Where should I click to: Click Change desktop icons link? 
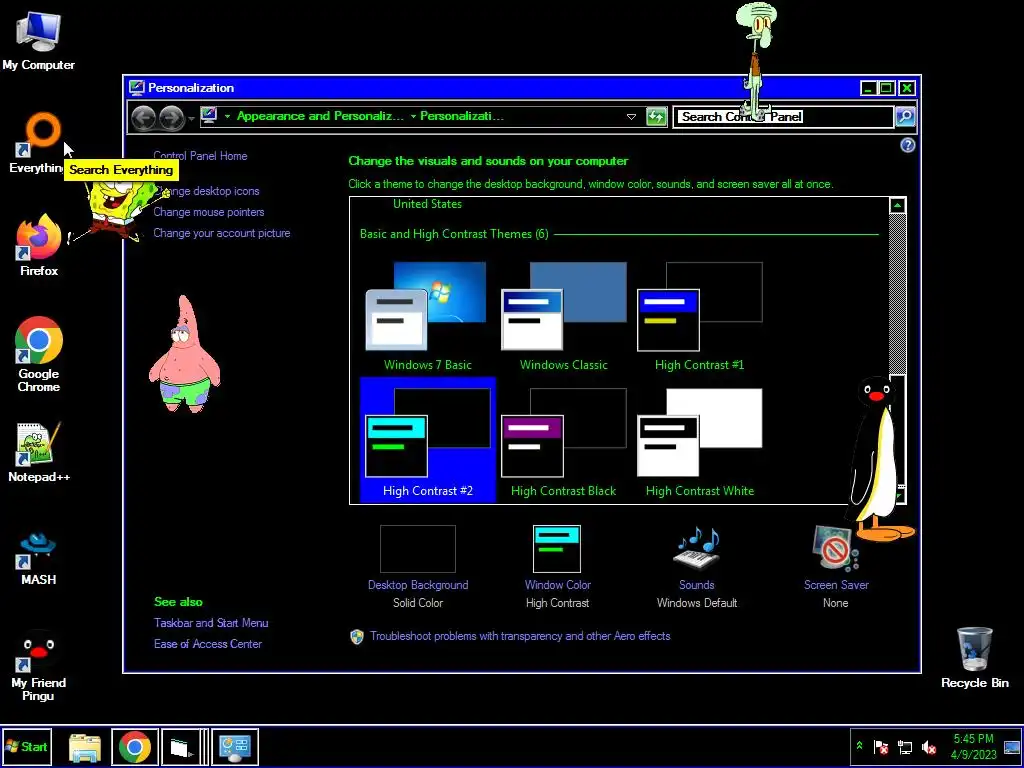[x=206, y=191]
